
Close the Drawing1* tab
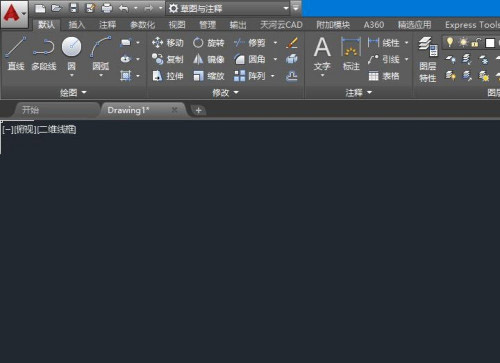click(174, 110)
